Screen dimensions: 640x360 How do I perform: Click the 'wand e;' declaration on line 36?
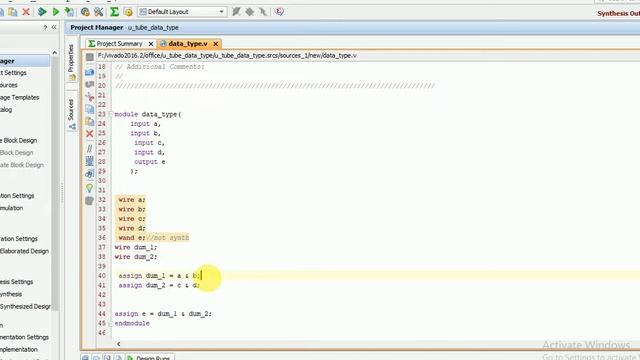point(132,238)
